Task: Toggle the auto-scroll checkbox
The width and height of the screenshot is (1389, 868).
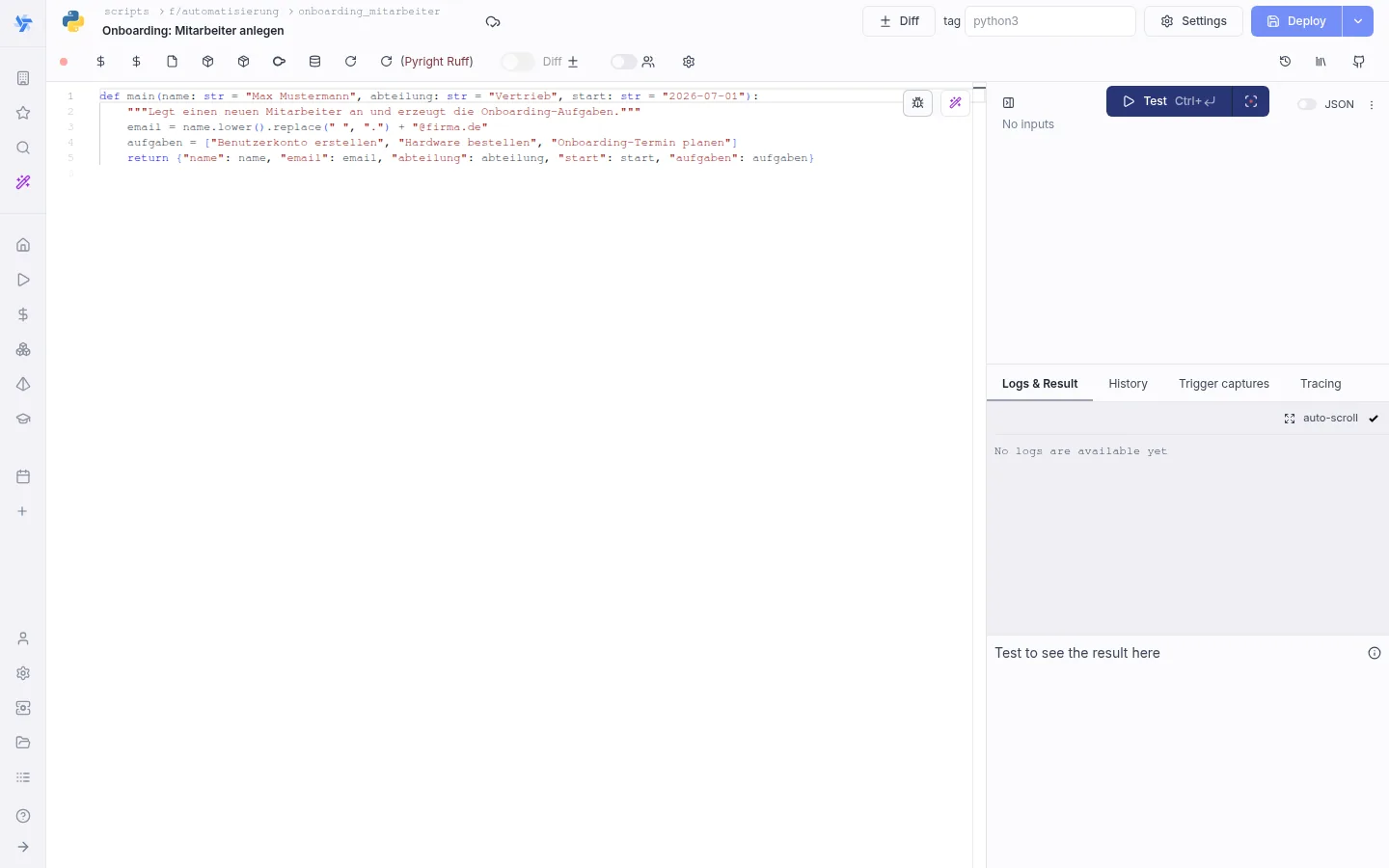Action: 1374,419
